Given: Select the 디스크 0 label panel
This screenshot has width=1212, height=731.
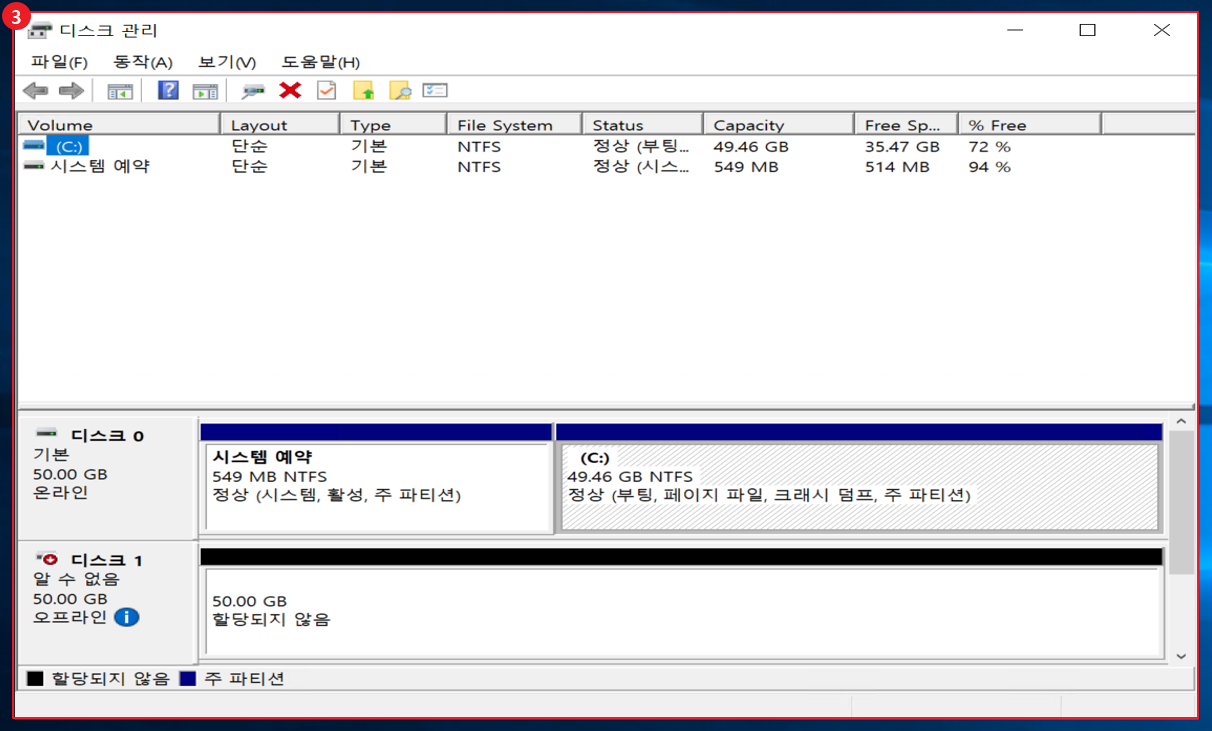Looking at the screenshot, I should click(x=108, y=478).
